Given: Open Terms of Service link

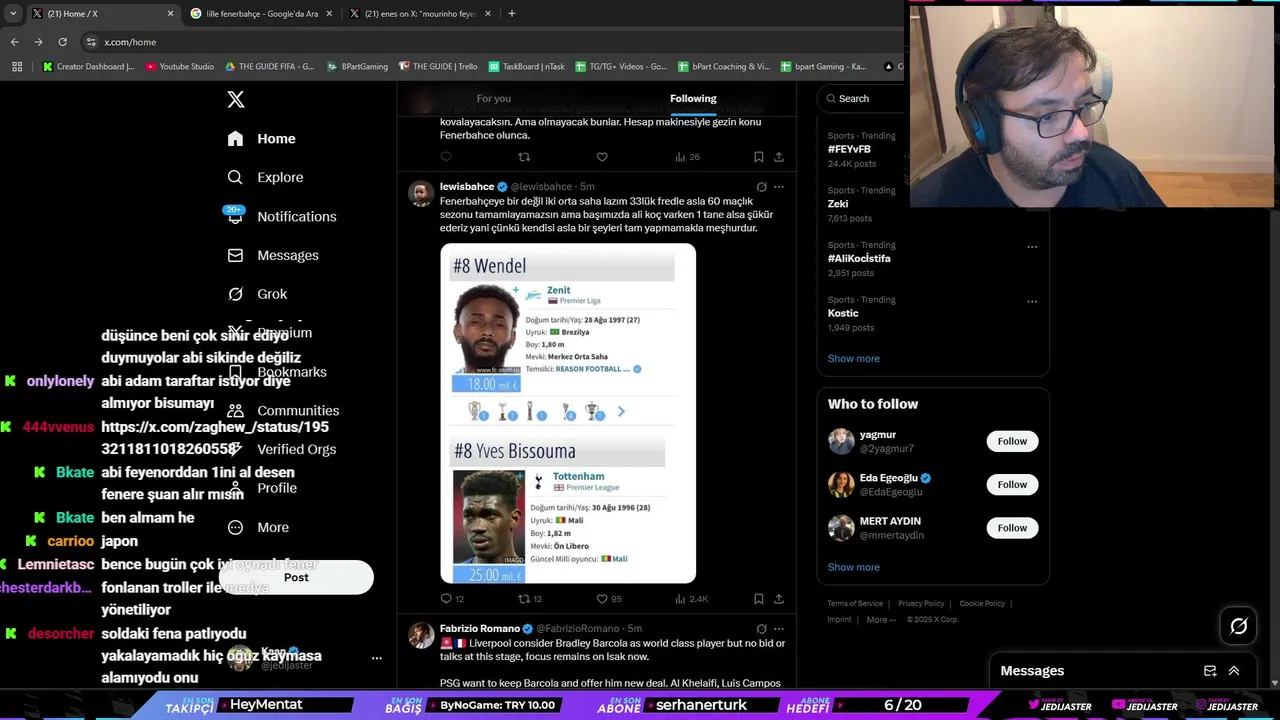Looking at the screenshot, I should click(x=855, y=604).
